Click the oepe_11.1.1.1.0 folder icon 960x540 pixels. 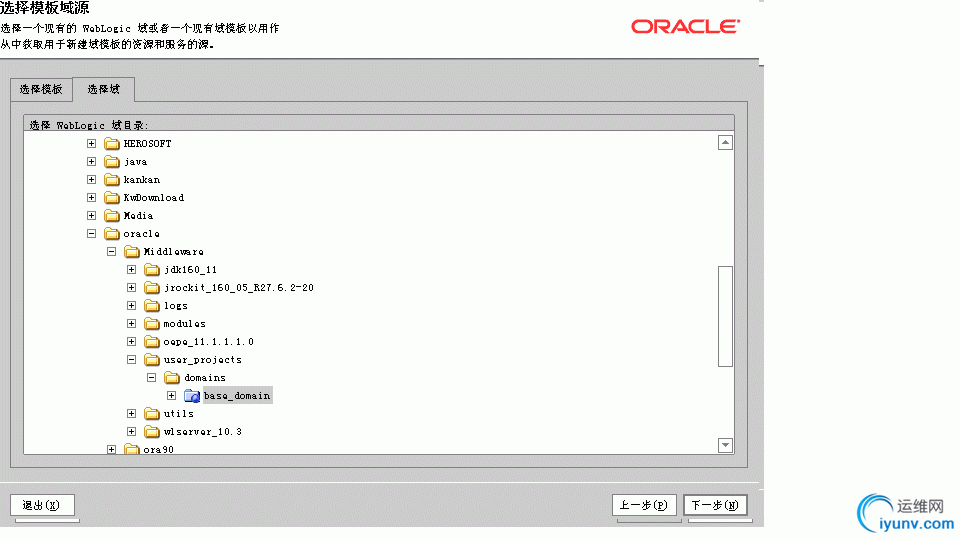(152, 342)
